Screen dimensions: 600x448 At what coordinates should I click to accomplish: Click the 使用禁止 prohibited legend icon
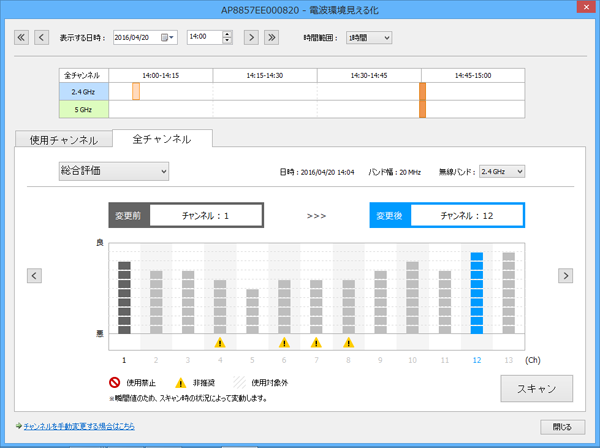pos(114,382)
